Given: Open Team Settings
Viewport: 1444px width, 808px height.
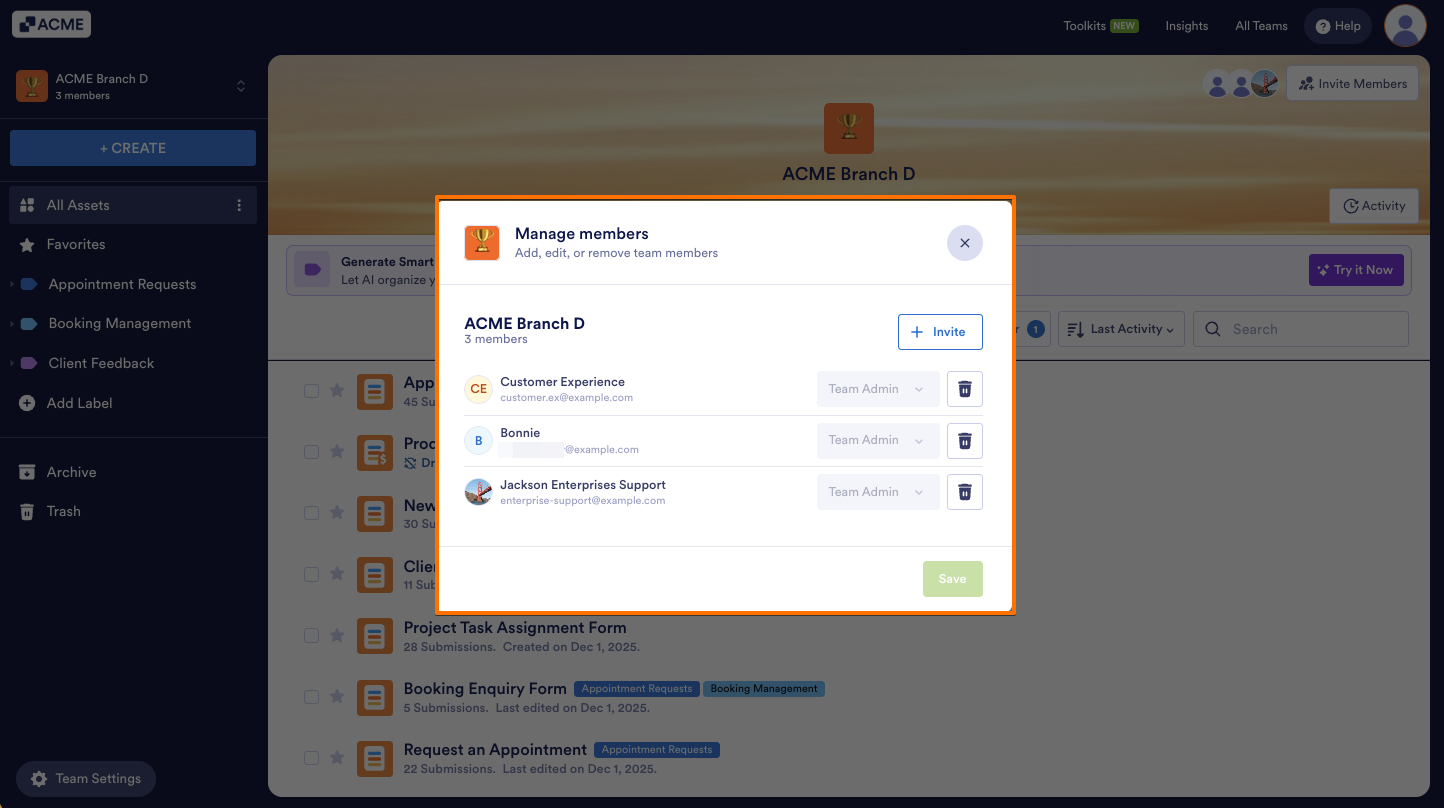Looking at the screenshot, I should pyautogui.click(x=86, y=779).
